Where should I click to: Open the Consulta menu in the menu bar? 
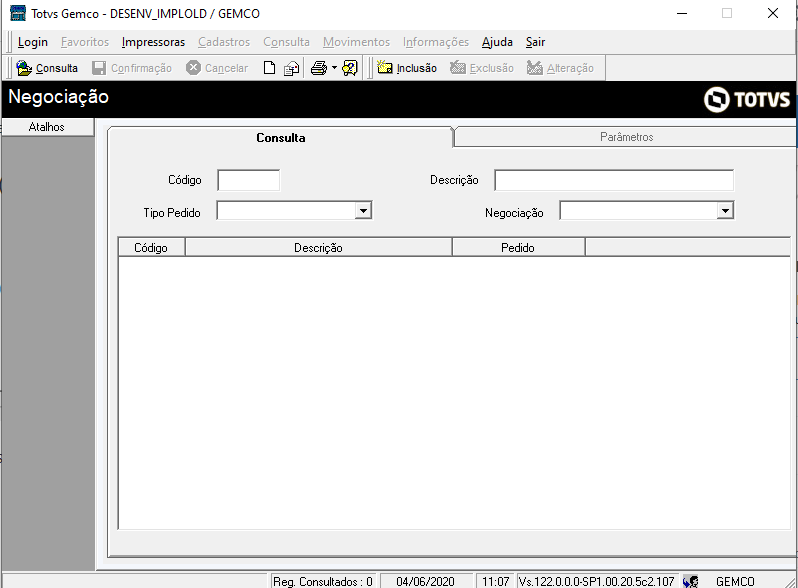[287, 42]
